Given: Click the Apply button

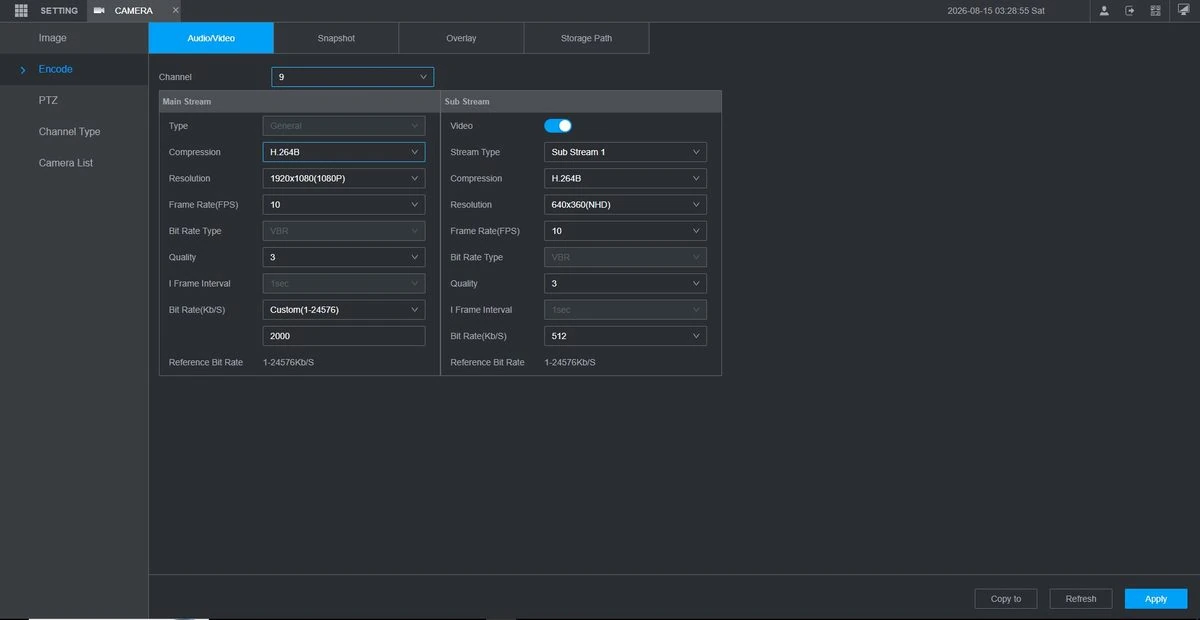Looking at the screenshot, I should tap(1156, 599).
